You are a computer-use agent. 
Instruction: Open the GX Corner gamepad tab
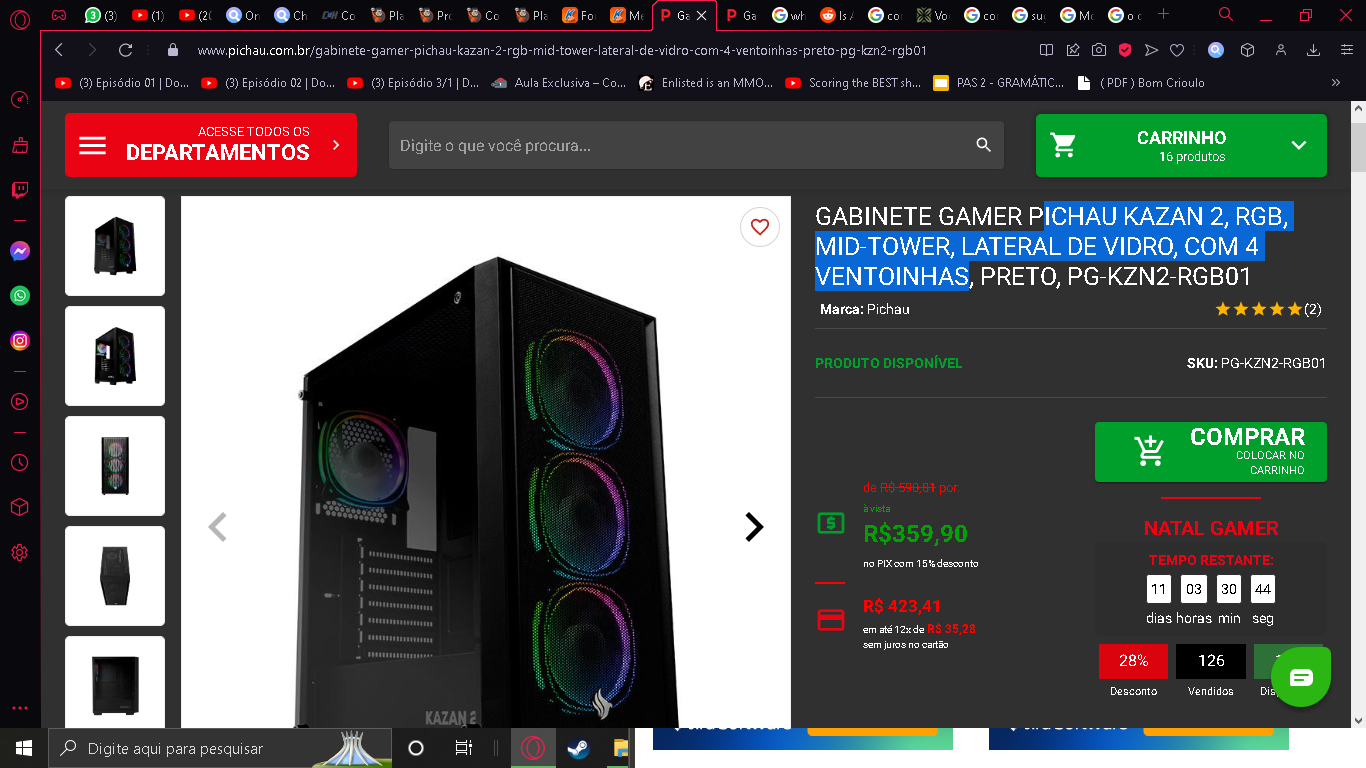pyautogui.click(x=59, y=15)
